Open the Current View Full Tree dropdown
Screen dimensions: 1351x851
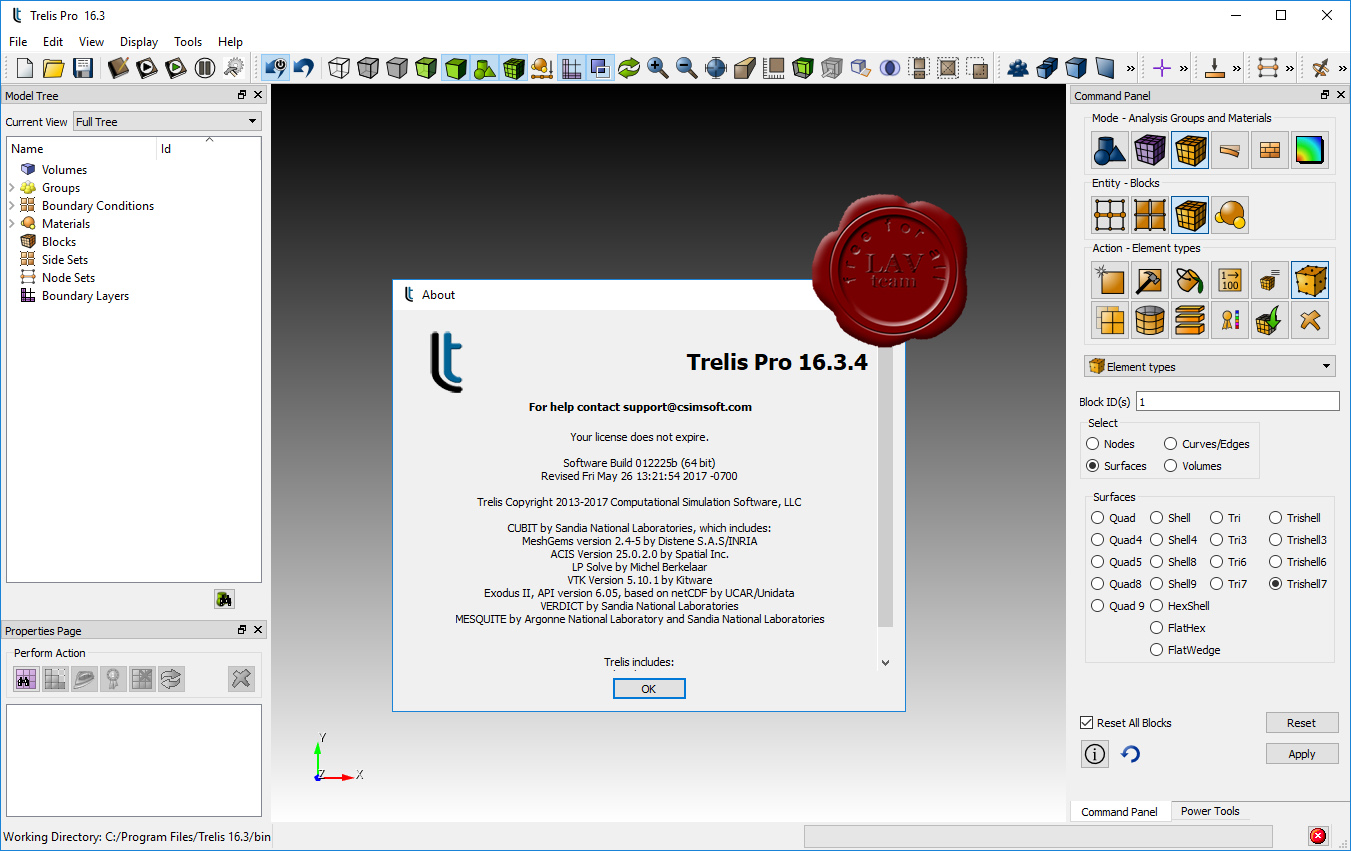click(x=167, y=122)
